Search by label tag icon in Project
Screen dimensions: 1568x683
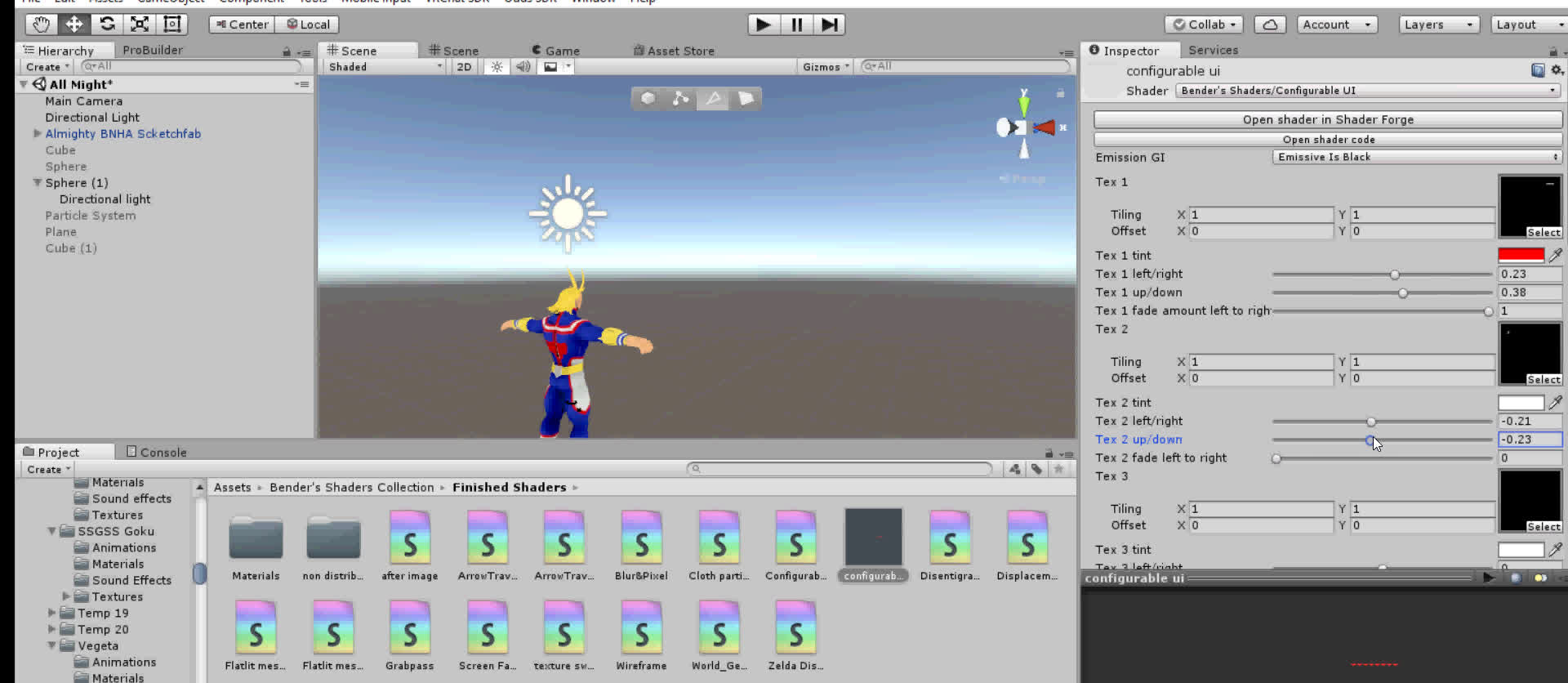click(1036, 469)
